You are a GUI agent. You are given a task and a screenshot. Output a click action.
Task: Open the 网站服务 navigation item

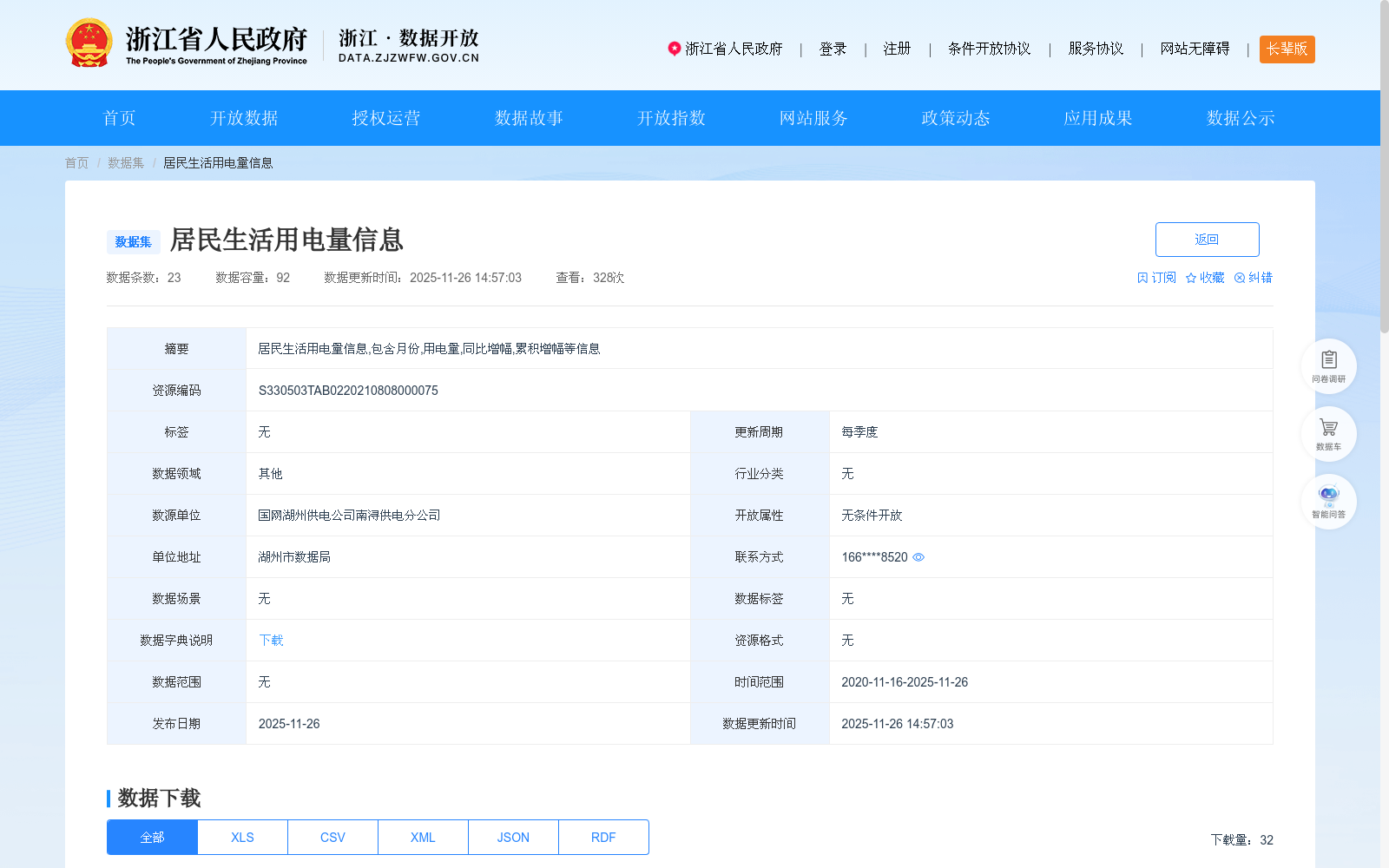coord(813,118)
